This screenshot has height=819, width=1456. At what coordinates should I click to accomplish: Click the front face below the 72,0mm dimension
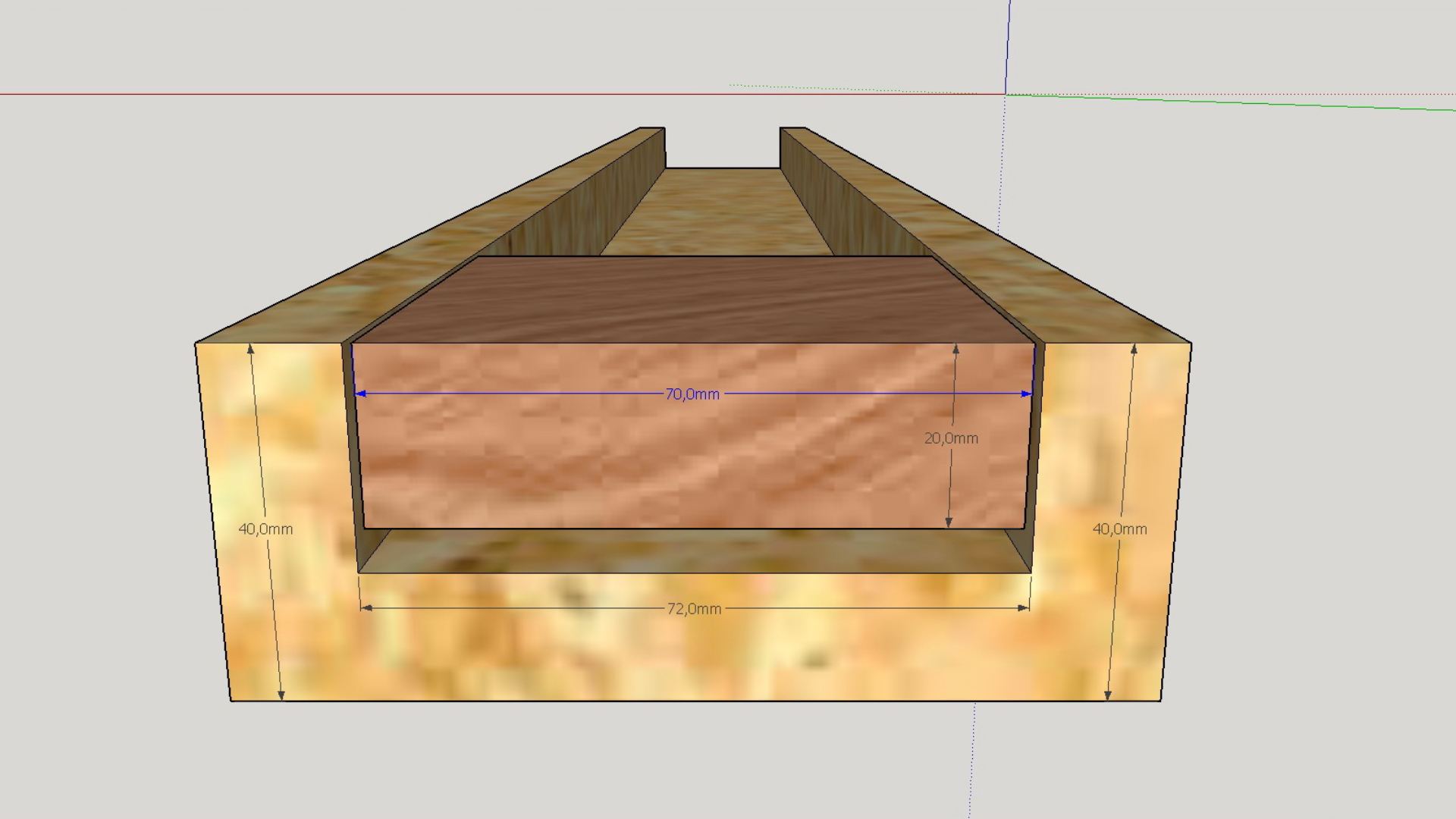coord(694,660)
